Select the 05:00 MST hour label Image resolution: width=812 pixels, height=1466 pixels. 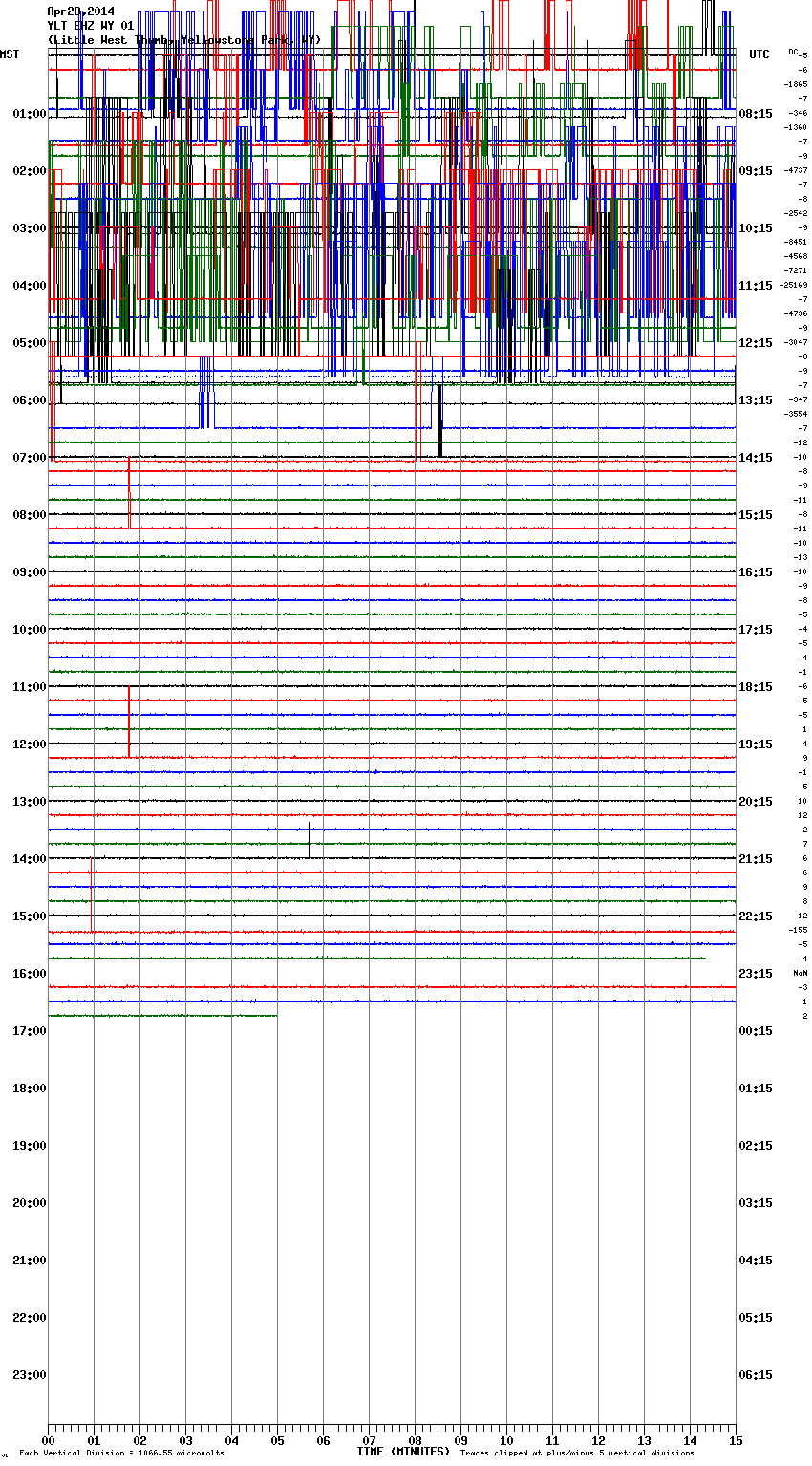(30, 343)
